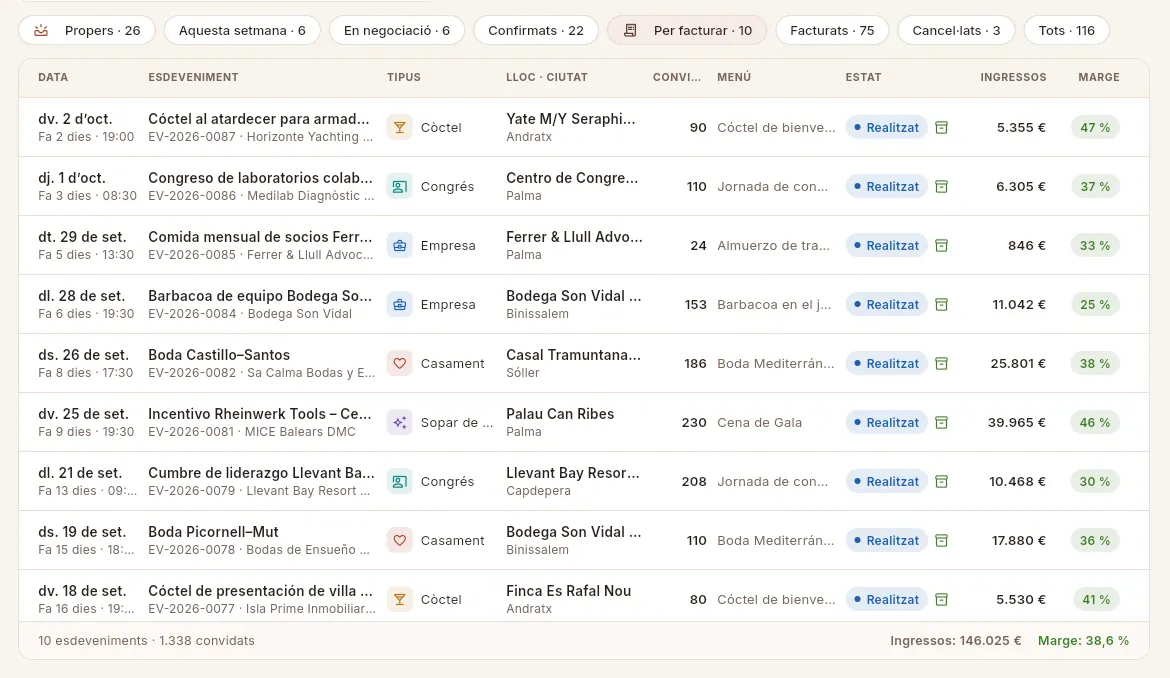Show Confirmats events

click(x=536, y=31)
